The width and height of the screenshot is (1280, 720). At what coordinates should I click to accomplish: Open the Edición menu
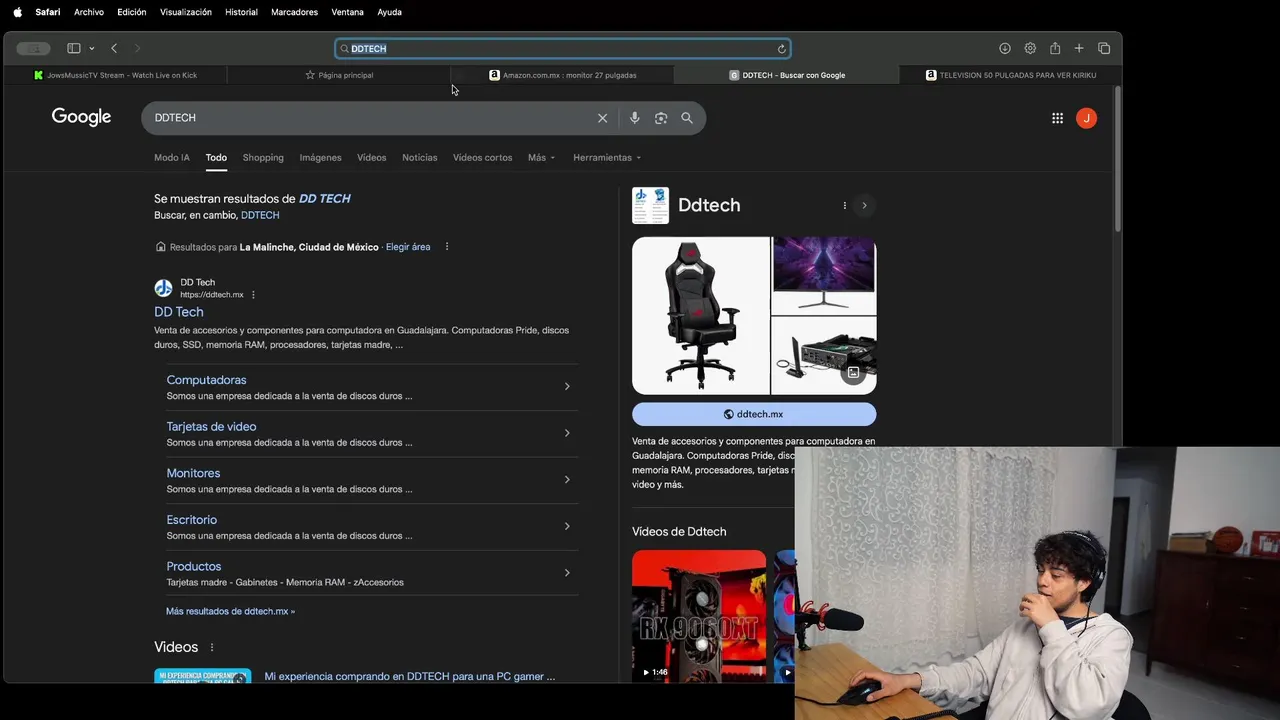pyautogui.click(x=132, y=12)
